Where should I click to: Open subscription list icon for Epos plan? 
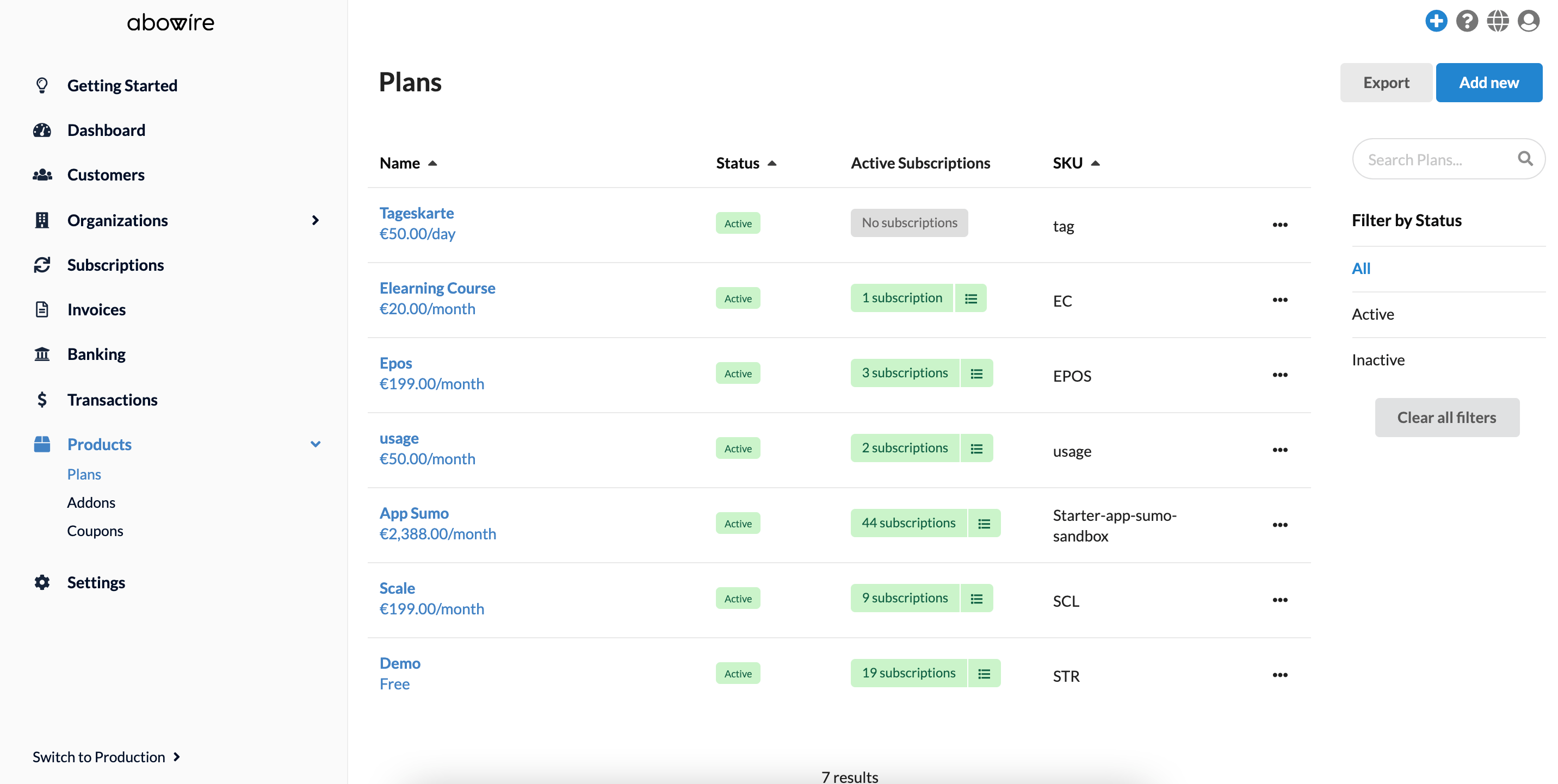(x=976, y=374)
